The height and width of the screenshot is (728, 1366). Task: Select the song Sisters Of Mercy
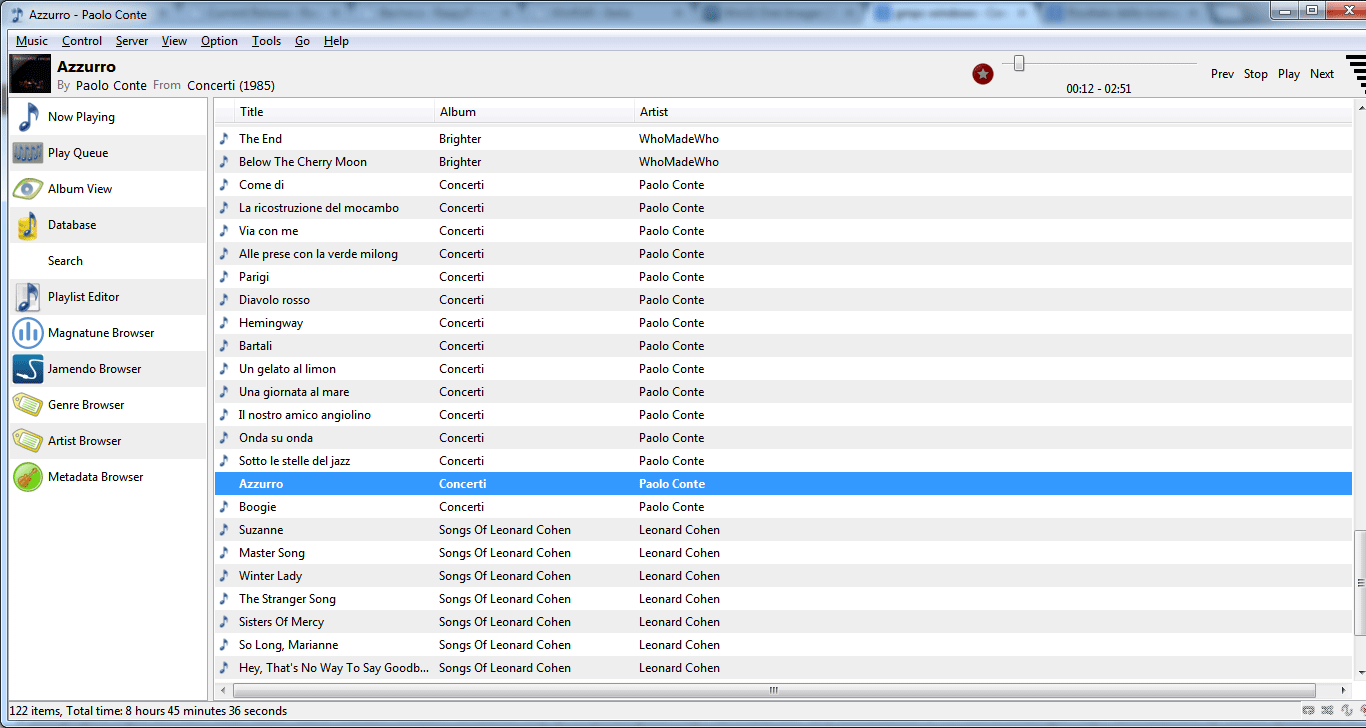point(784,622)
